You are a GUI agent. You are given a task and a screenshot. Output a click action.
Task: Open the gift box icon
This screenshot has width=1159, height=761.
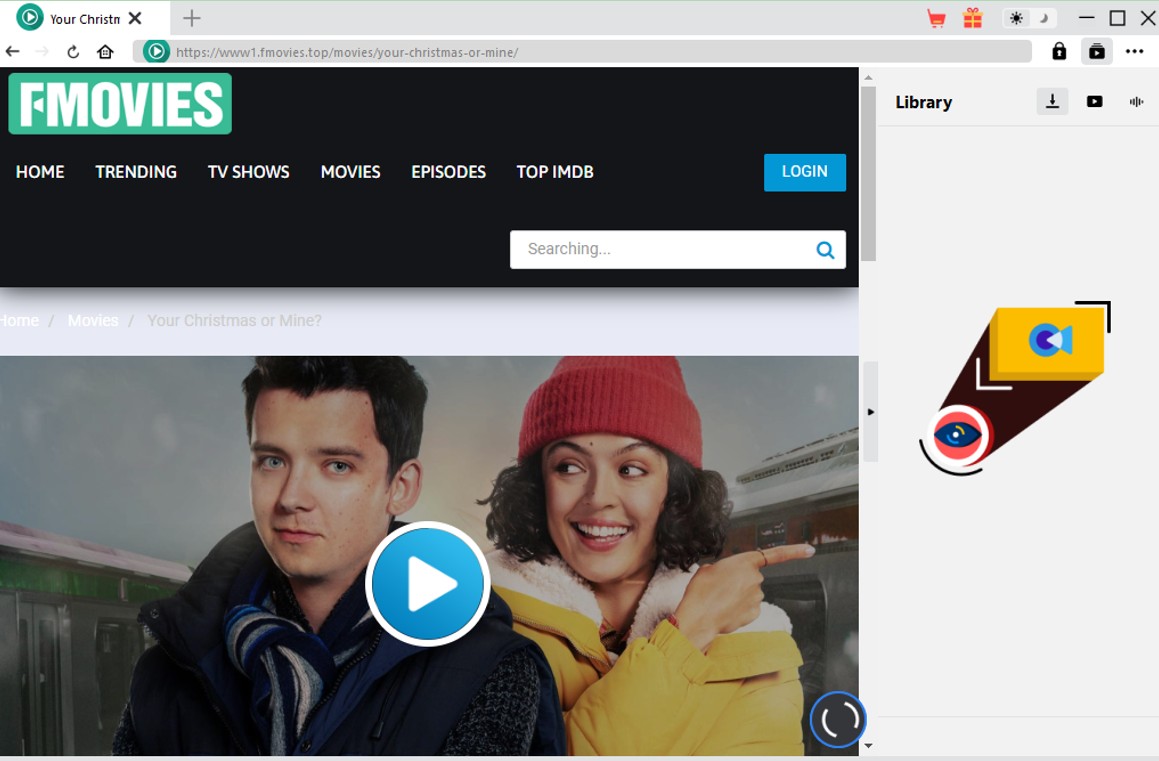click(972, 18)
